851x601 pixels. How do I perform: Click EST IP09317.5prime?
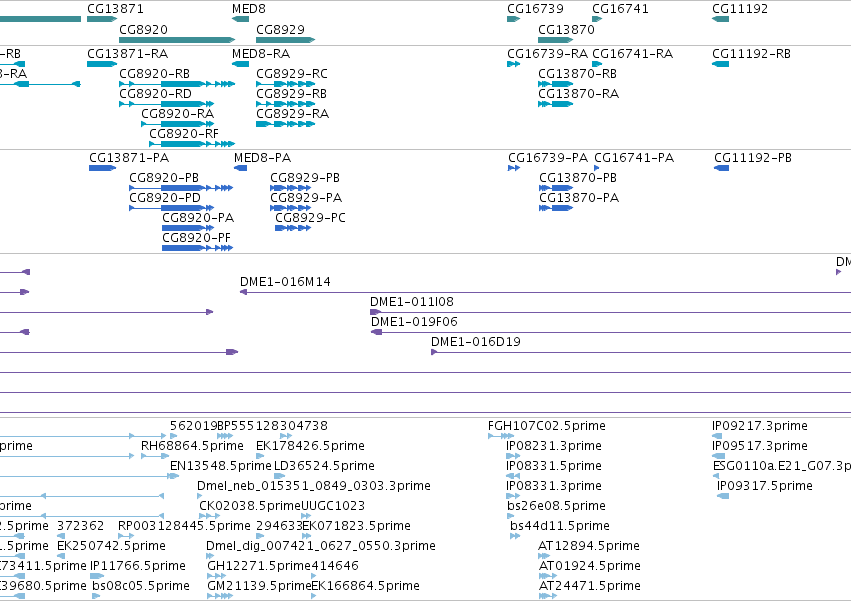pos(765,486)
